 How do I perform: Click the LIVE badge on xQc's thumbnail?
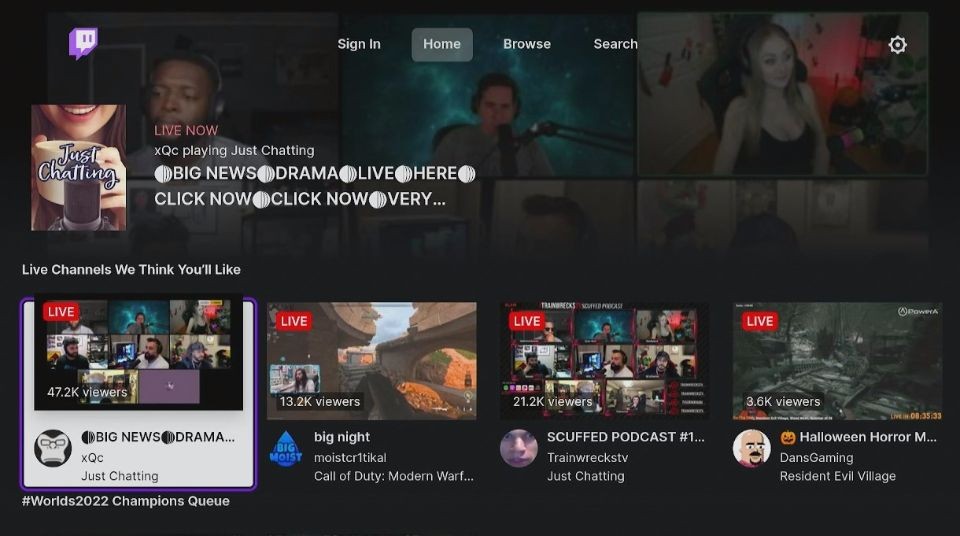point(61,312)
